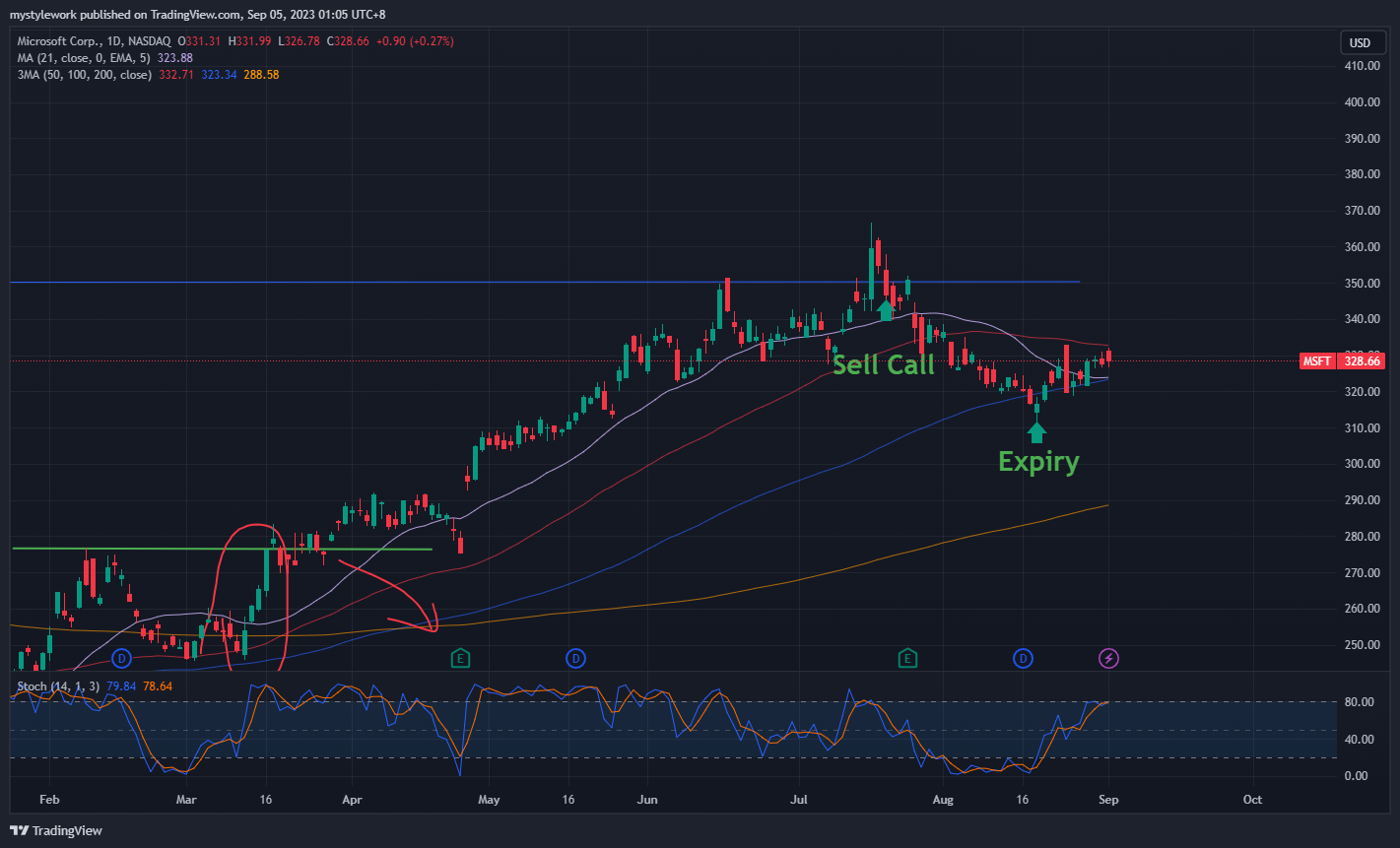Screen dimensions: 1400x848
Task: Click the dividend D marker in mid-May
Action: (x=575, y=658)
